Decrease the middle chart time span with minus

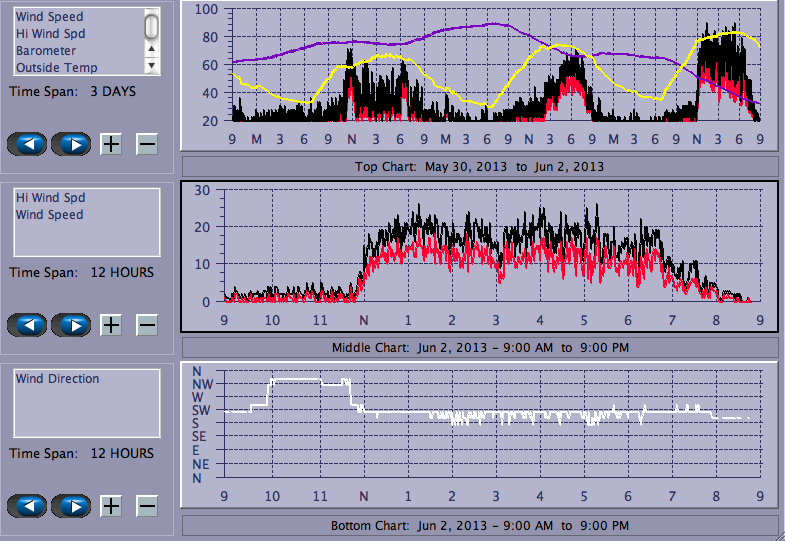147,325
